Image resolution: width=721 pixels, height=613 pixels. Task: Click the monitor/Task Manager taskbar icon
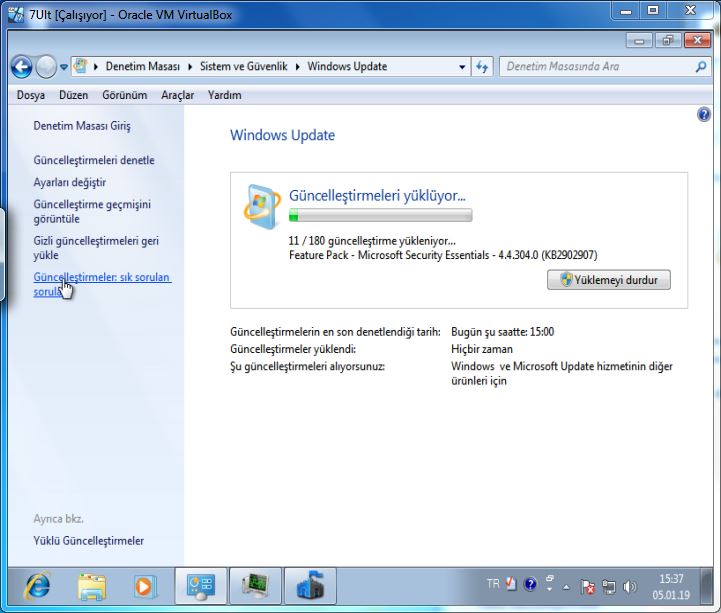click(x=255, y=586)
